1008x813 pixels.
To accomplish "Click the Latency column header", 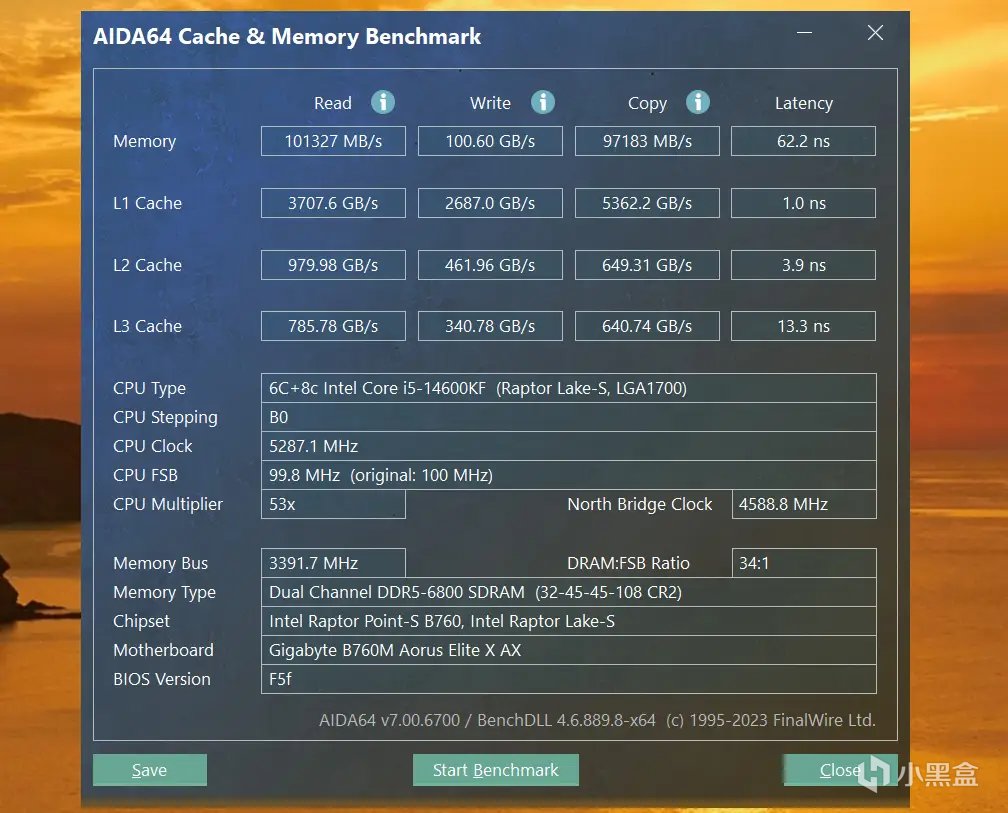I will pyautogui.click(x=804, y=103).
